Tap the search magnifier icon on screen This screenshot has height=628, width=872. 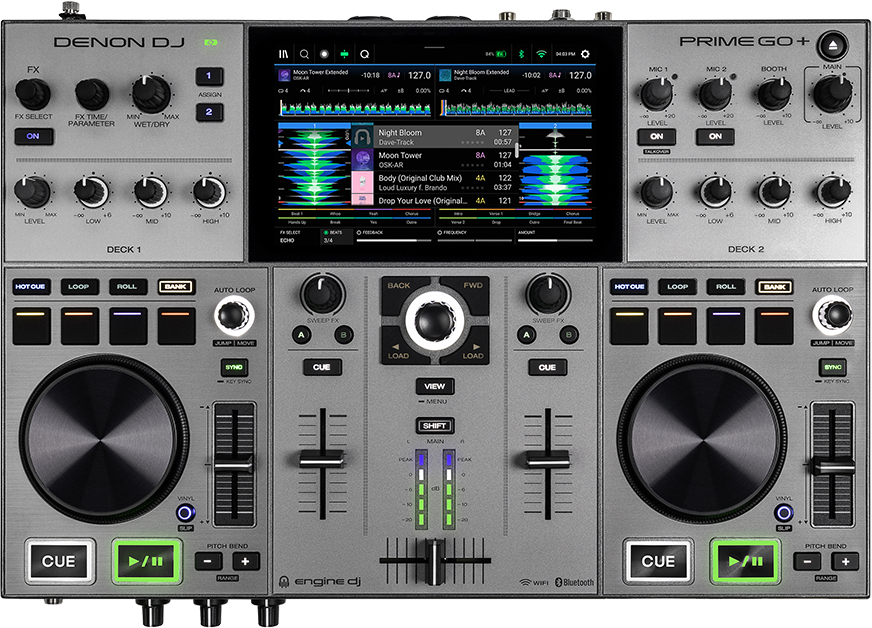point(304,53)
